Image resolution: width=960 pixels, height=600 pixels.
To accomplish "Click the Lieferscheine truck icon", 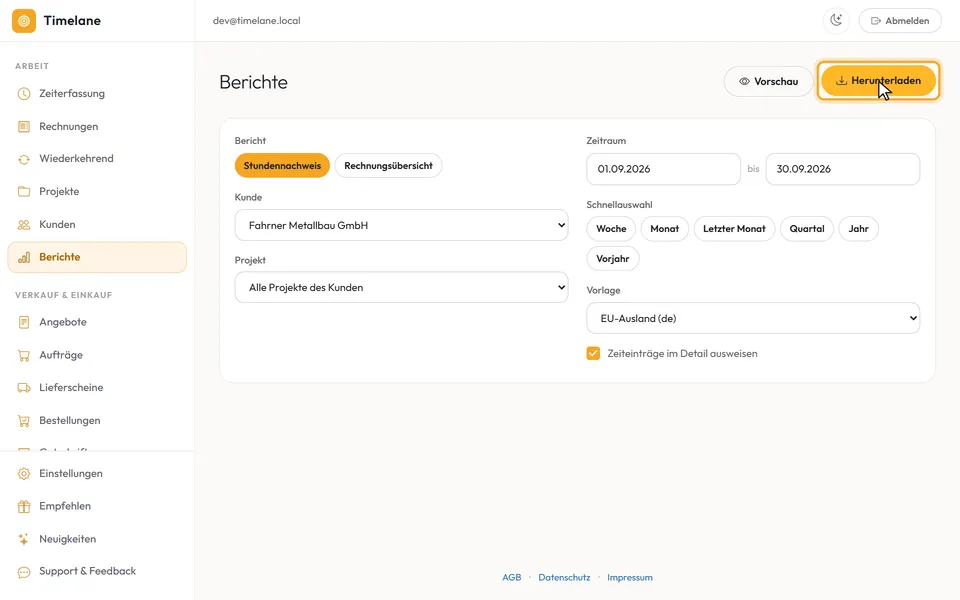I will point(24,388).
